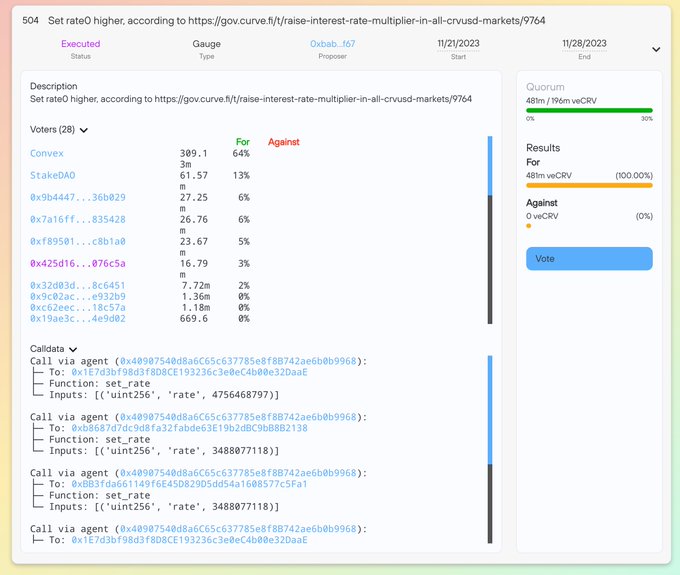
Task: Open the Convex voter link
Action: tap(47, 154)
